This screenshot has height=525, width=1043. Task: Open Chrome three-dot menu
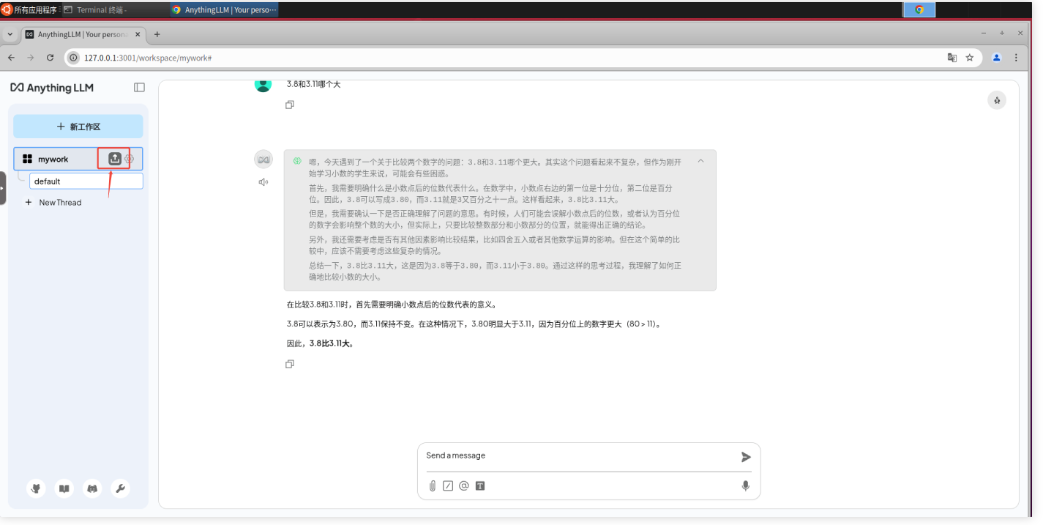click(x=1016, y=58)
